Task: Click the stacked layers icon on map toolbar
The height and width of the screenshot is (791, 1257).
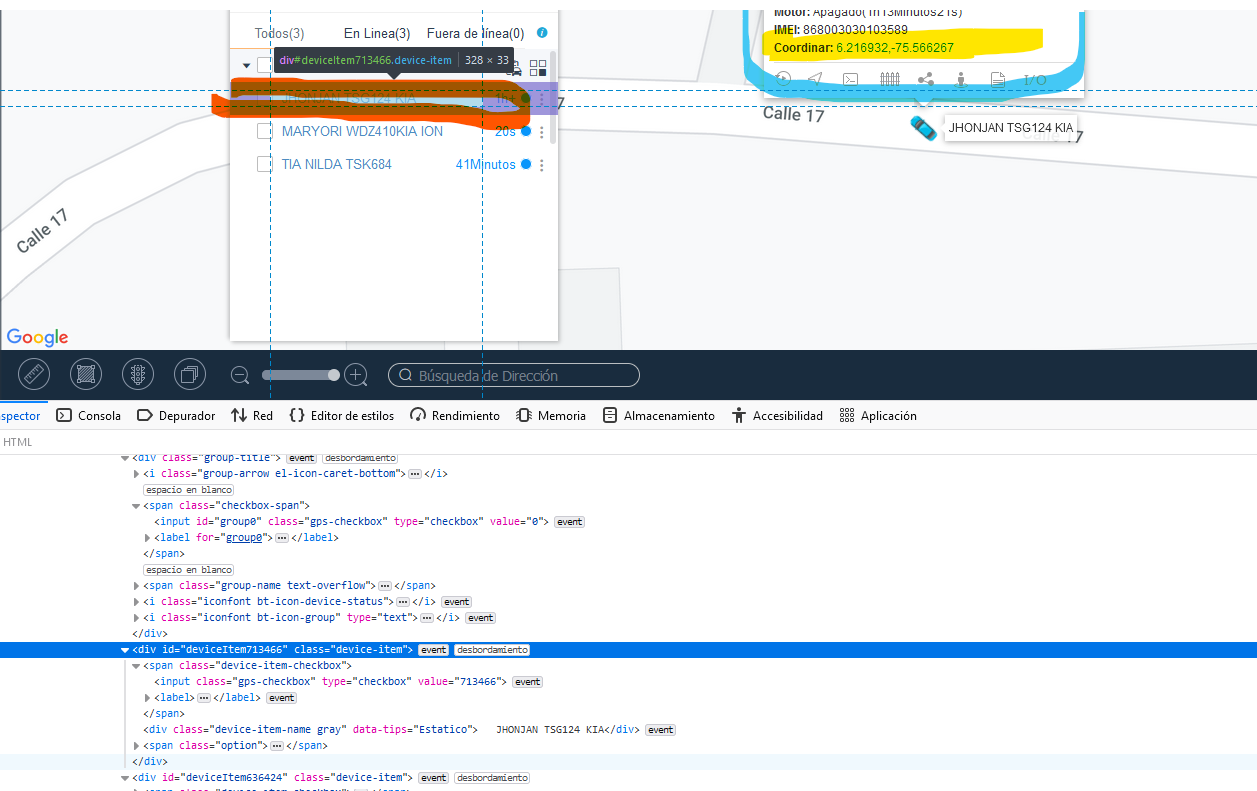Action: click(x=189, y=375)
